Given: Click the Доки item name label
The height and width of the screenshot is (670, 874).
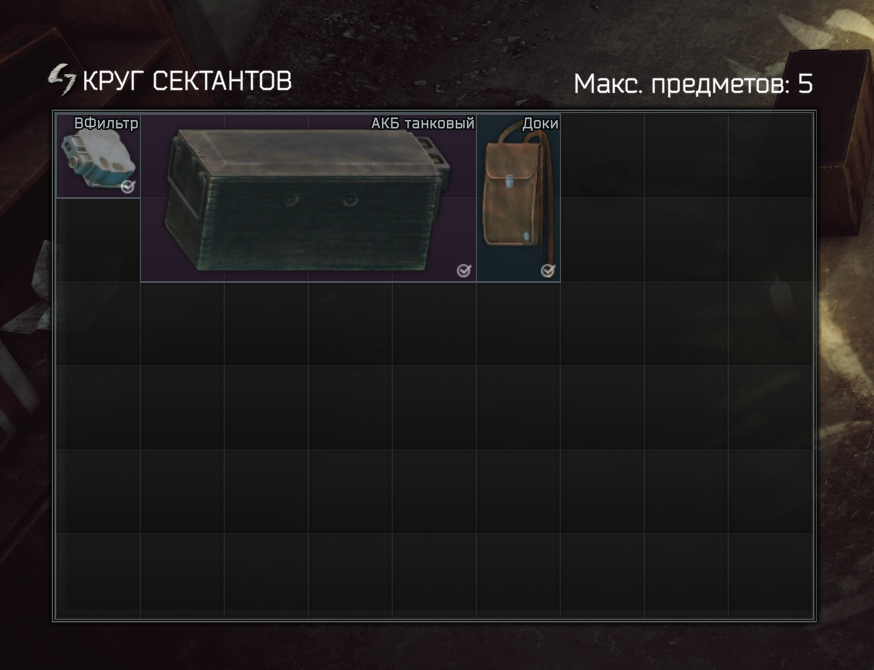Looking at the screenshot, I should (x=540, y=123).
